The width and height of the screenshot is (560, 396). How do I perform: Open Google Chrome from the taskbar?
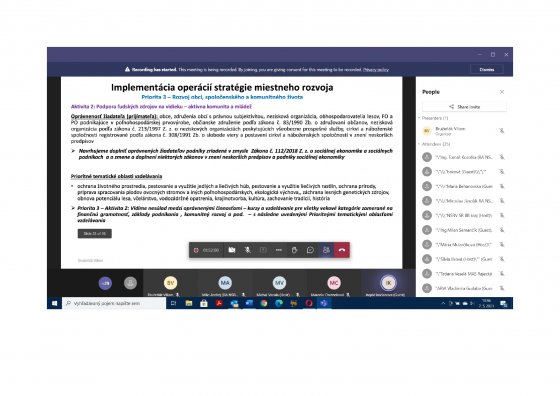pos(264,303)
